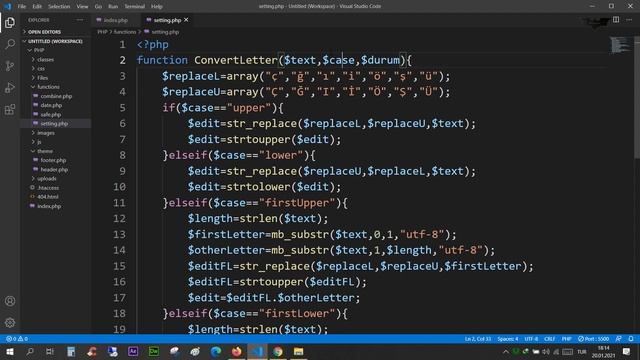Open the Help menu
This screenshot has height=360, width=640.
pyautogui.click(x=157, y=7)
